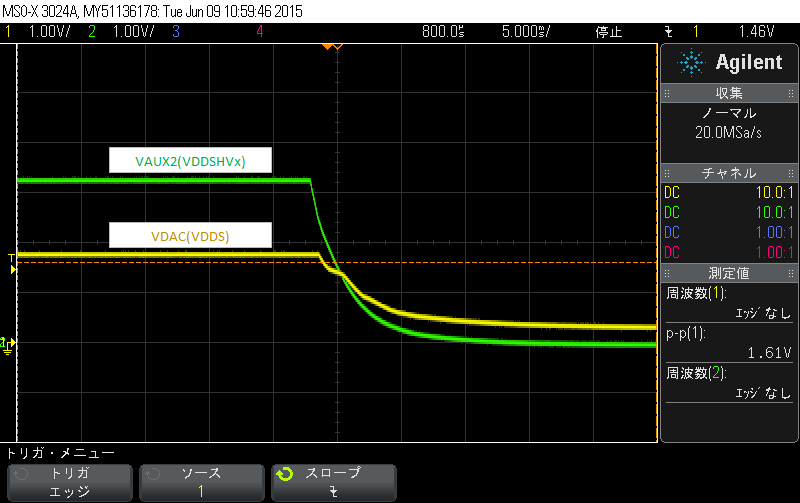The image size is (800, 503).
Task: Click the green DC coupling label
Action: point(672,212)
